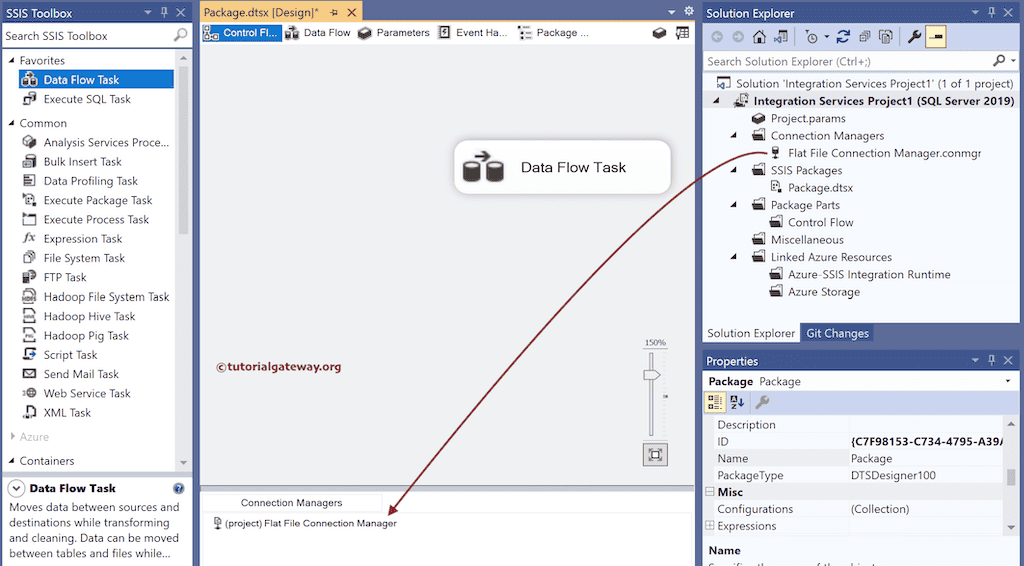Viewport: 1024px width, 566px height.
Task: Click wrench Properties icon in Solution Explorer
Action: (914, 37)
